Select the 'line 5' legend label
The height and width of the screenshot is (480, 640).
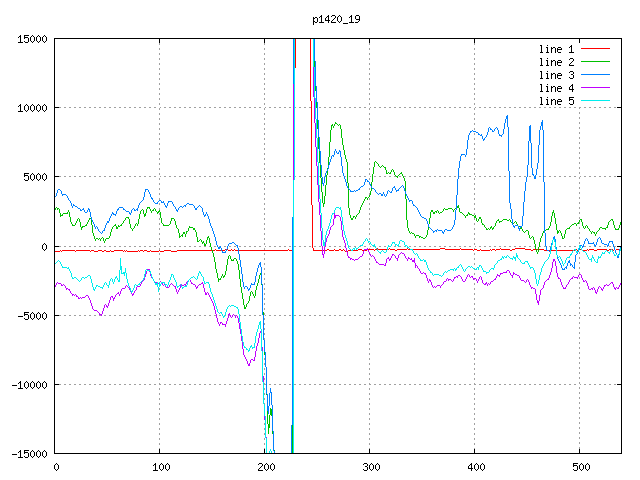click(x=556, y=101)
